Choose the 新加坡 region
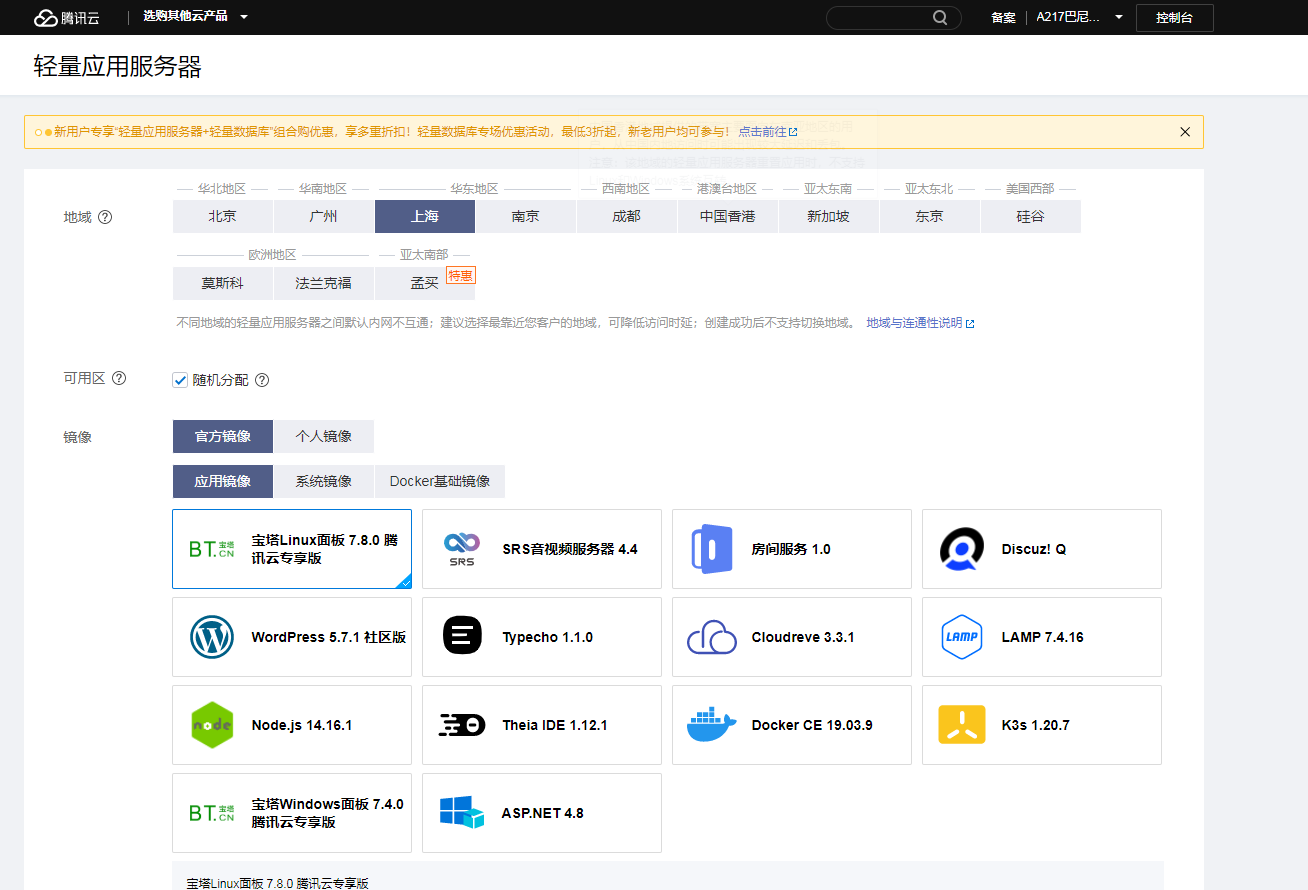Image resolution: width=1308 pixels, height=890 pixels. click(x=829, y=216)
